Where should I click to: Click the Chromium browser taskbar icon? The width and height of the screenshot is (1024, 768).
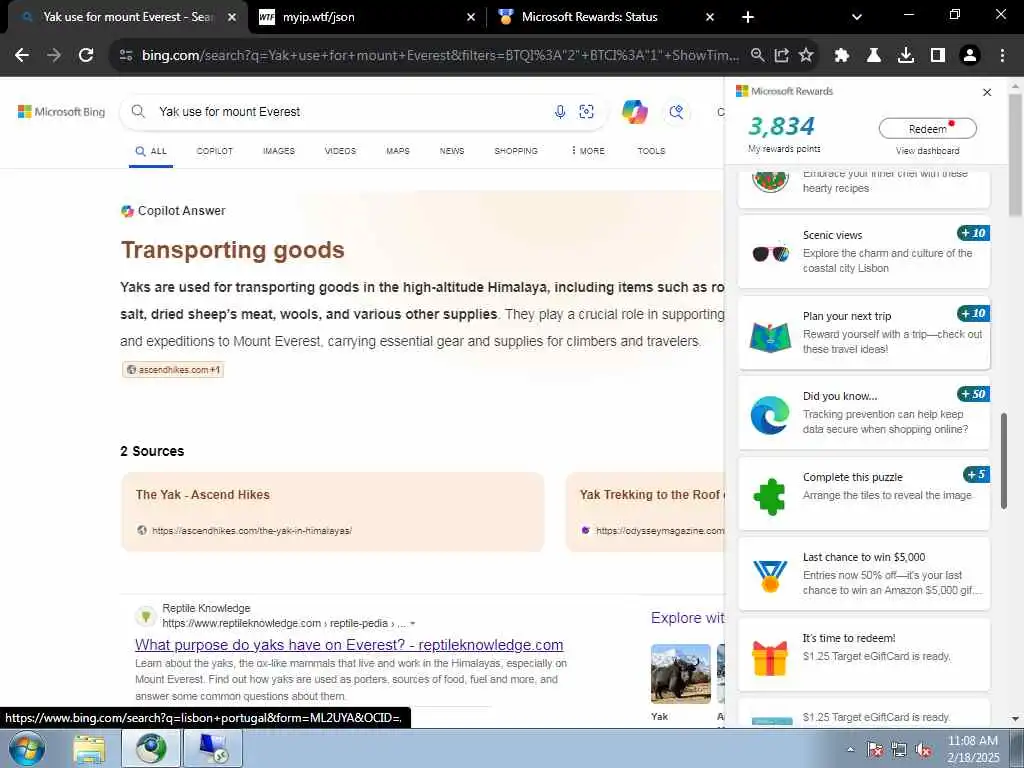click(151, 748)
